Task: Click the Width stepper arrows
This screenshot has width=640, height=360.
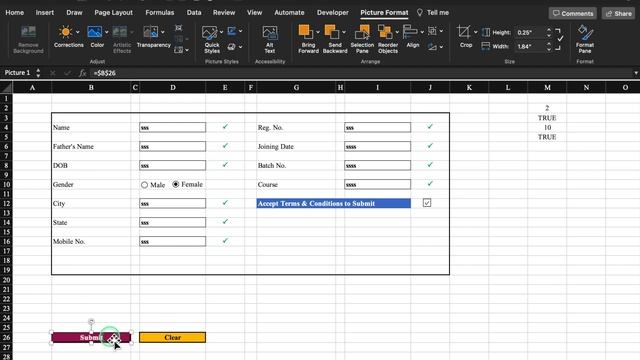Action: click(549, 47)
